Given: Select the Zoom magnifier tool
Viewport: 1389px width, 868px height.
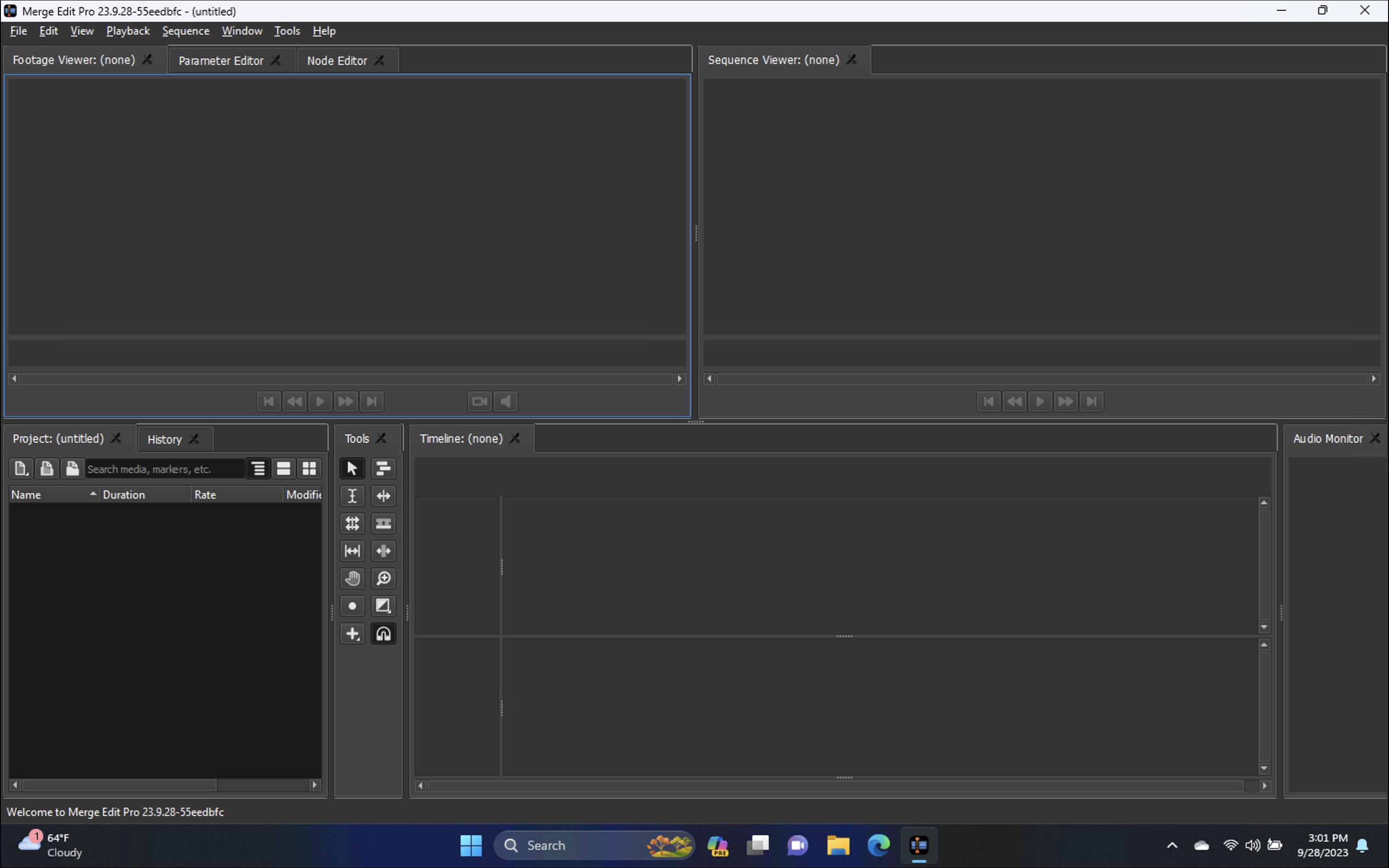Looking at the screenshot, I should (x=383, y=578).
